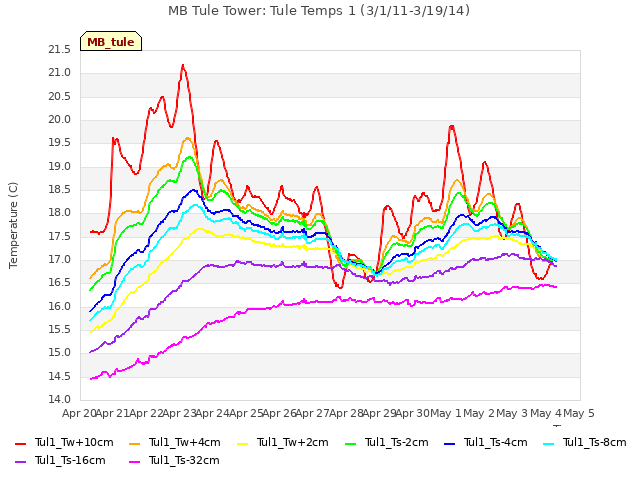Click the red Tul1_Tw+10cm legend swatch
This screenshot has width=640, height=480.
pos(20,443)
